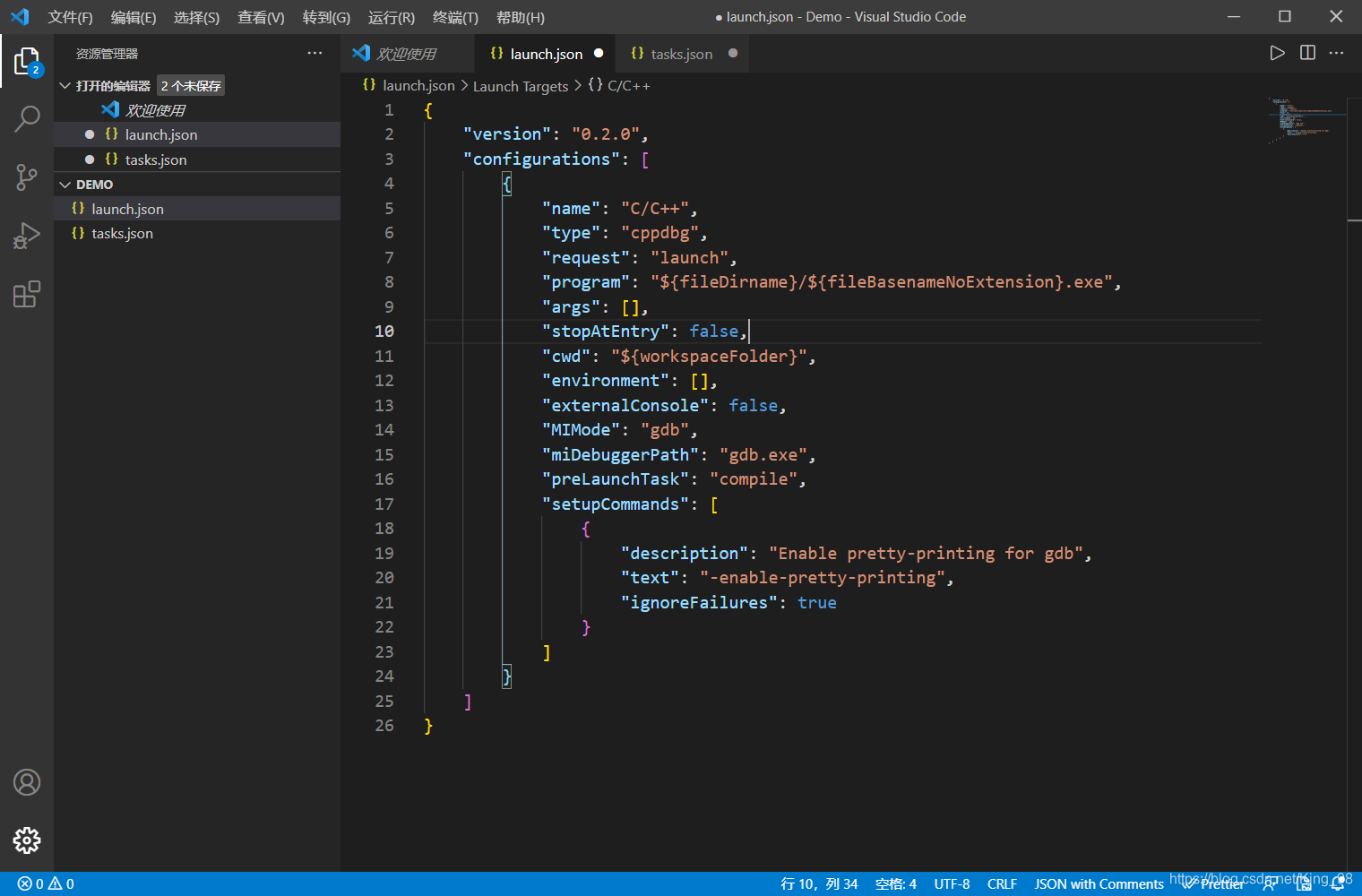Click the errors and warnings status indicator
The height and width of the screenshot is (896, 1362).
(x=46, y=883)
